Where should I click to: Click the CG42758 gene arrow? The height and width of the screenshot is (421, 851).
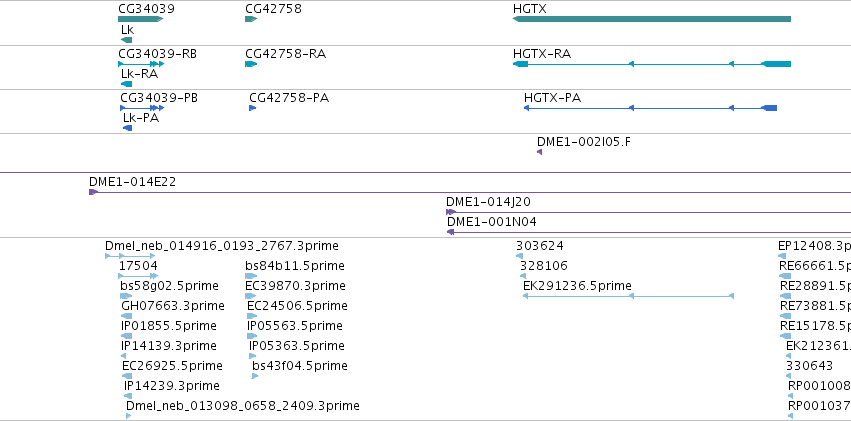[x=251, y=19]
